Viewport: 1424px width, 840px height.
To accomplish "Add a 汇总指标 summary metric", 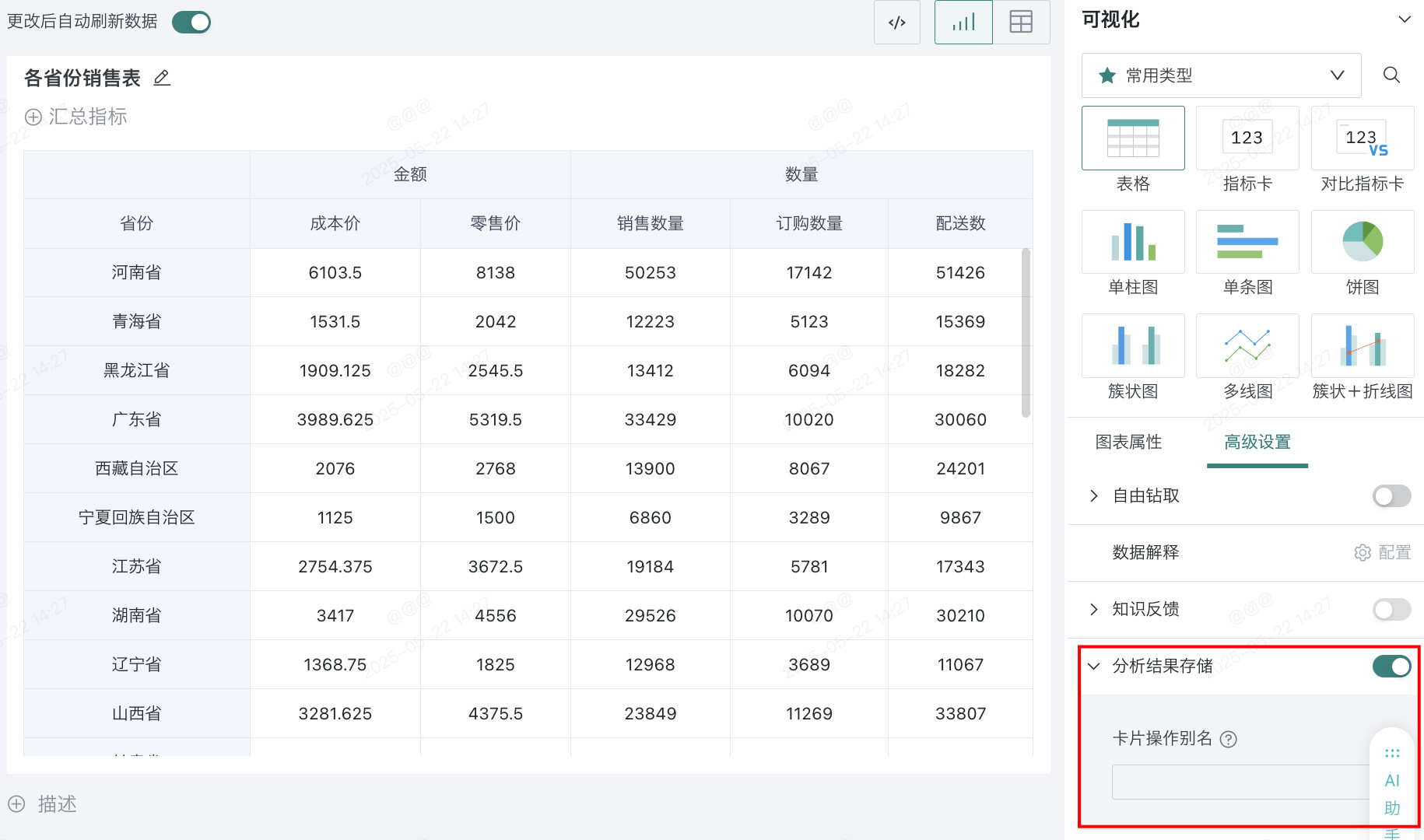I will click(x=76, y=117).
